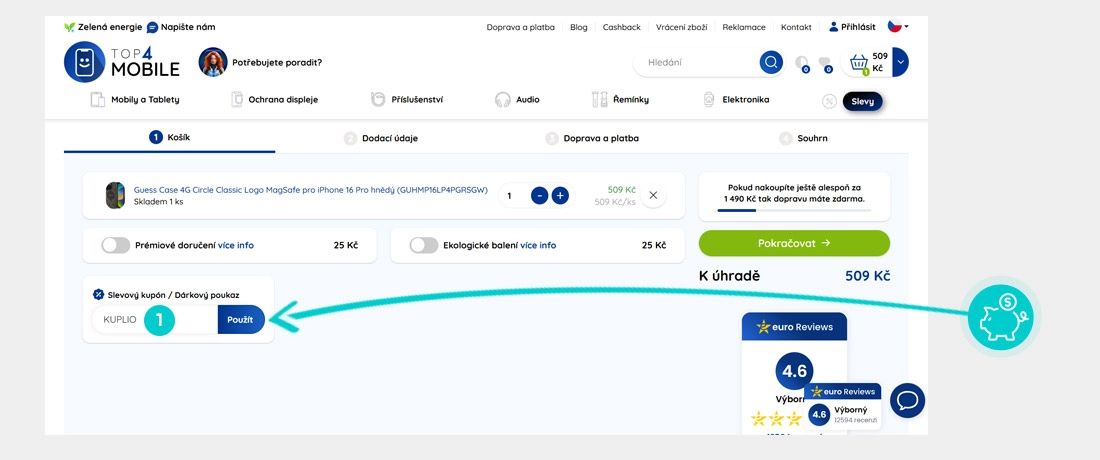Viewport: 1100px width, 460px height.
Task: Decrease quantity with minus button
Action: (539, 195)
